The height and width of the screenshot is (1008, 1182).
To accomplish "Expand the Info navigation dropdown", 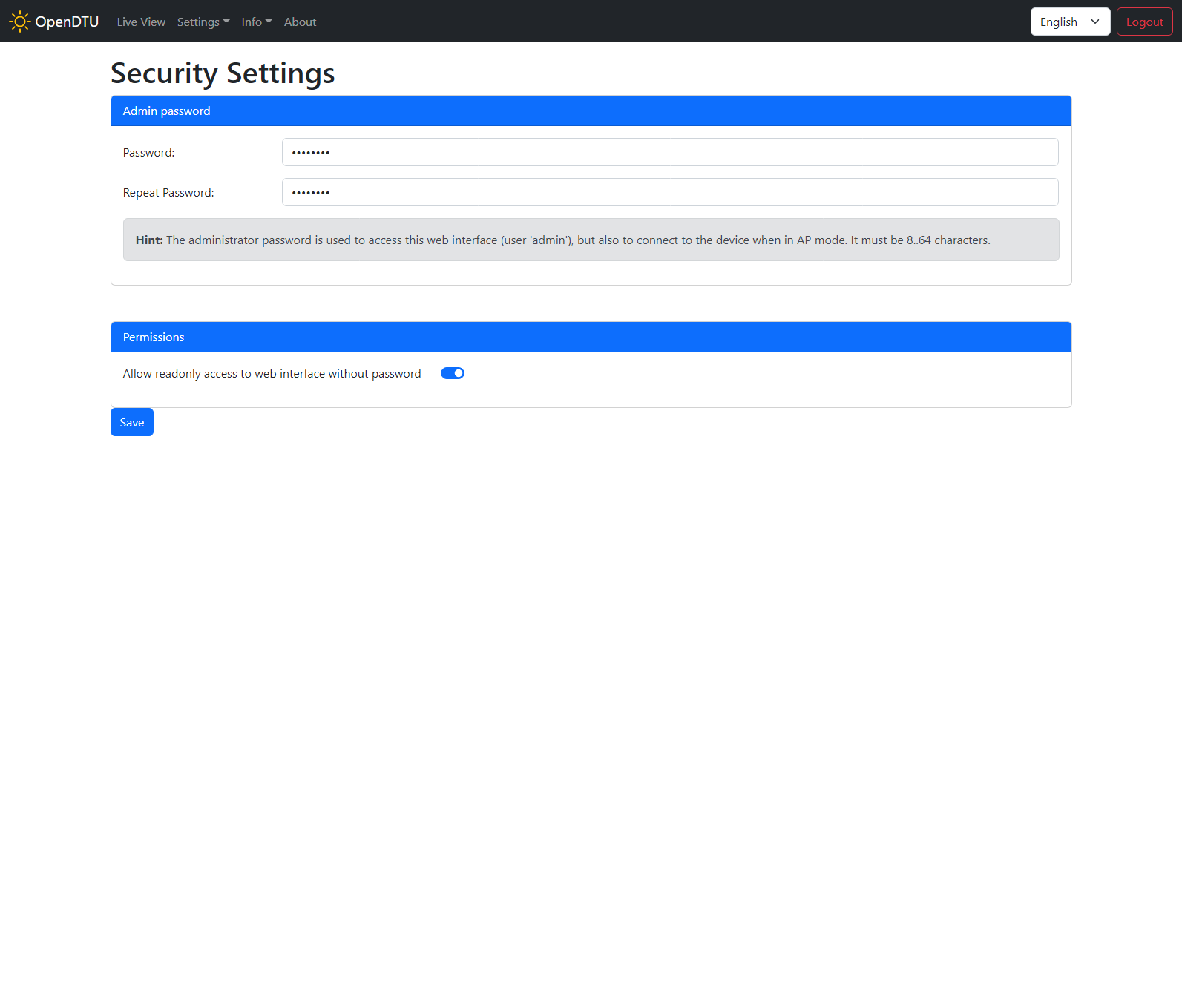I will point(256,22).
